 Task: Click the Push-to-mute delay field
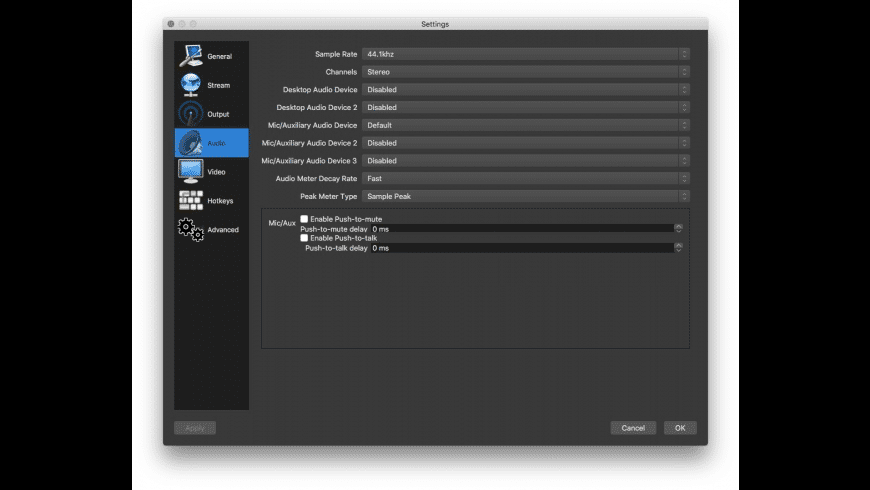(x=522, y=229)
